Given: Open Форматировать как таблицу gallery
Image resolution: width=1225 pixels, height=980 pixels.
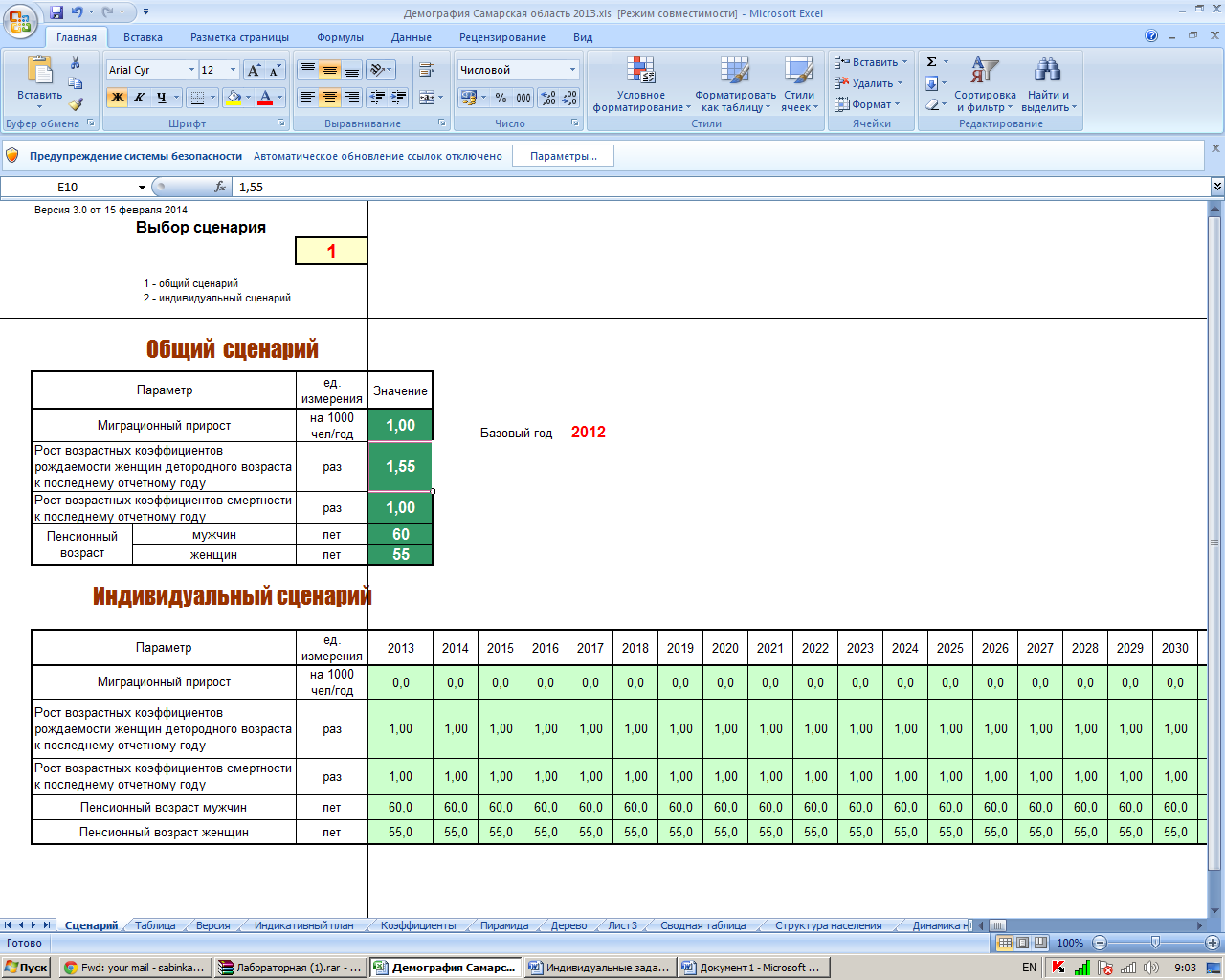Looking at the screenshot, I should coord(735,84).
